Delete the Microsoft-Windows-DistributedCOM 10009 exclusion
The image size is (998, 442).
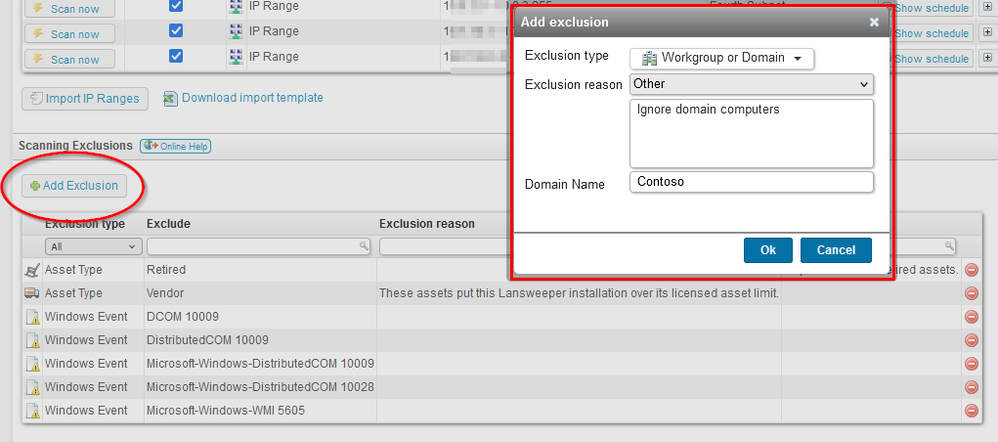click(x=970, y=363)
